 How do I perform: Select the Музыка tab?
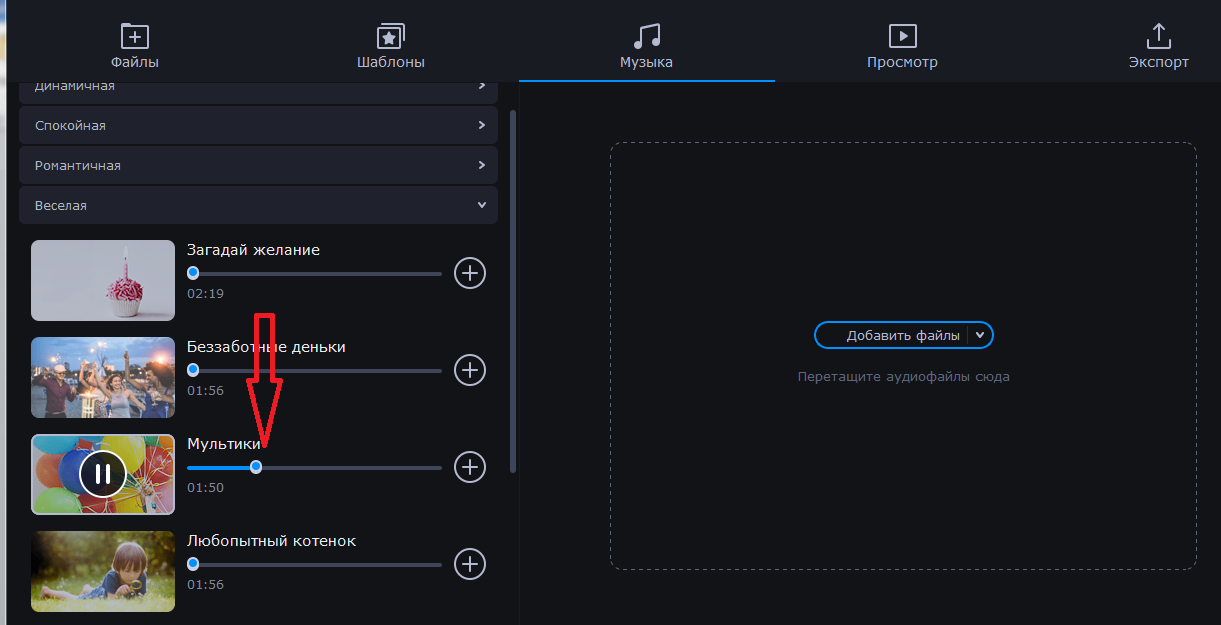point(646,47)
